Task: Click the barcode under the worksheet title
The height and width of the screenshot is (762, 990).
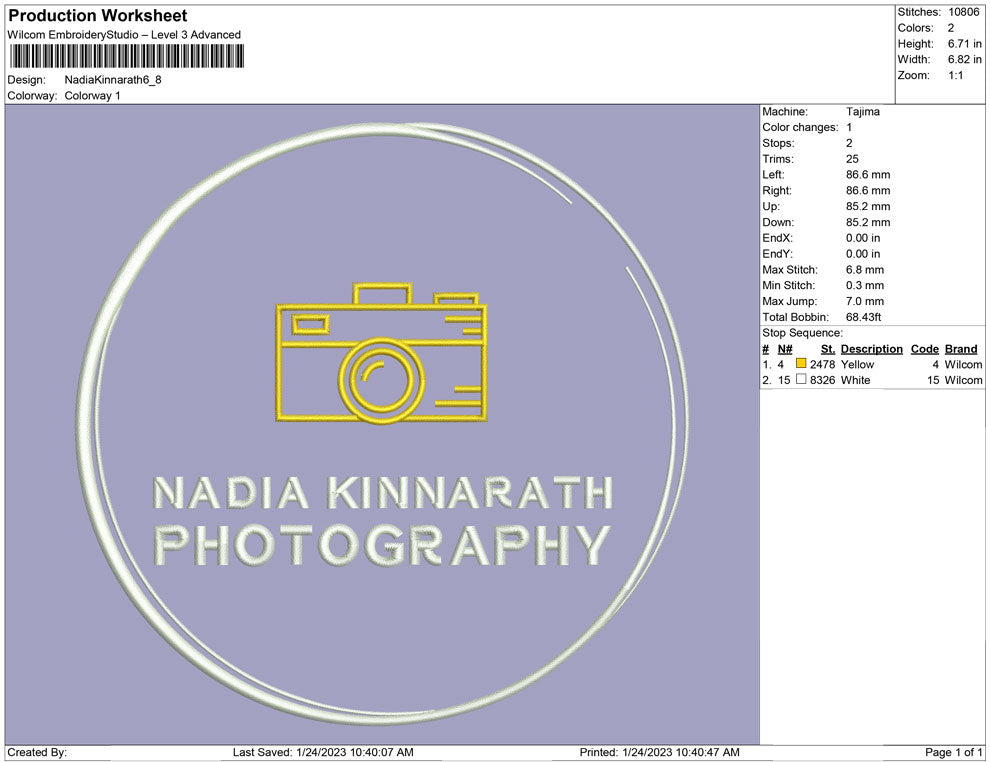Action: (x=125, y=56)
